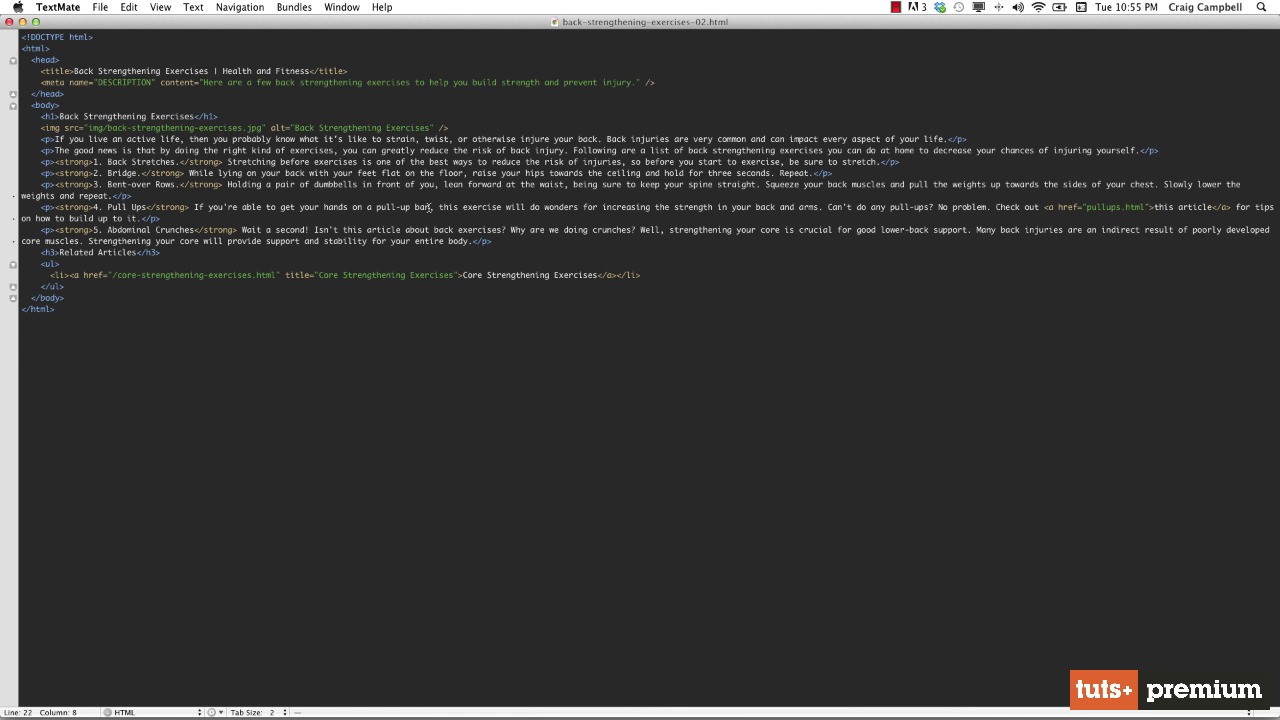The width and height of the screenshot is (1280, 720).
Task: Open the Navigation menu
Action: (240, 7)
